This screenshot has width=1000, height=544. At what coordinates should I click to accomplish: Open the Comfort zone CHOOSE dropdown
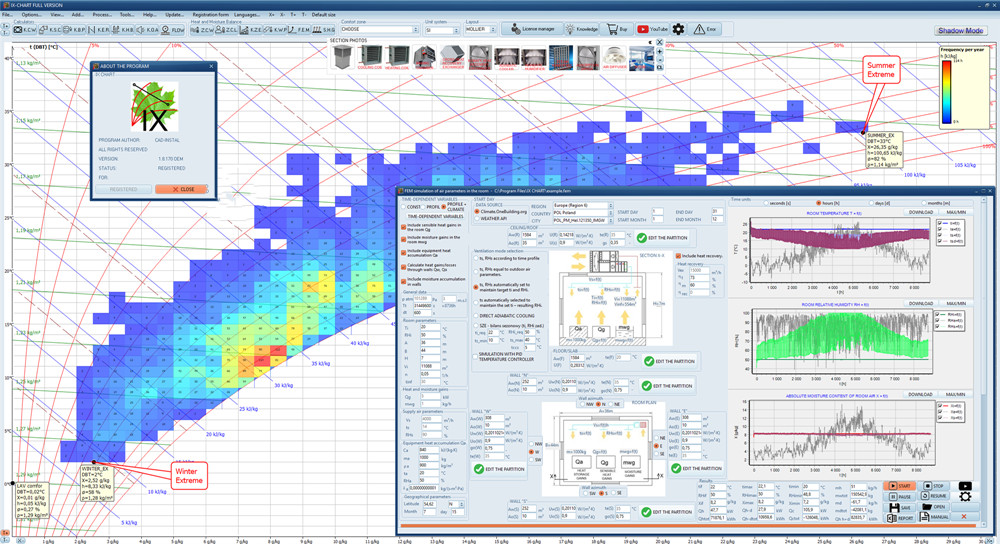(x=379, y=29)
